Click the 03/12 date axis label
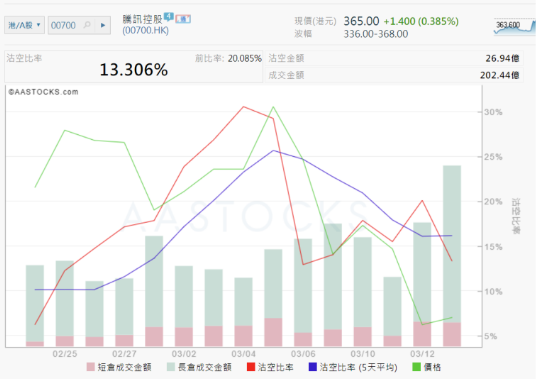536x379 pixels. tap(422, 354)
